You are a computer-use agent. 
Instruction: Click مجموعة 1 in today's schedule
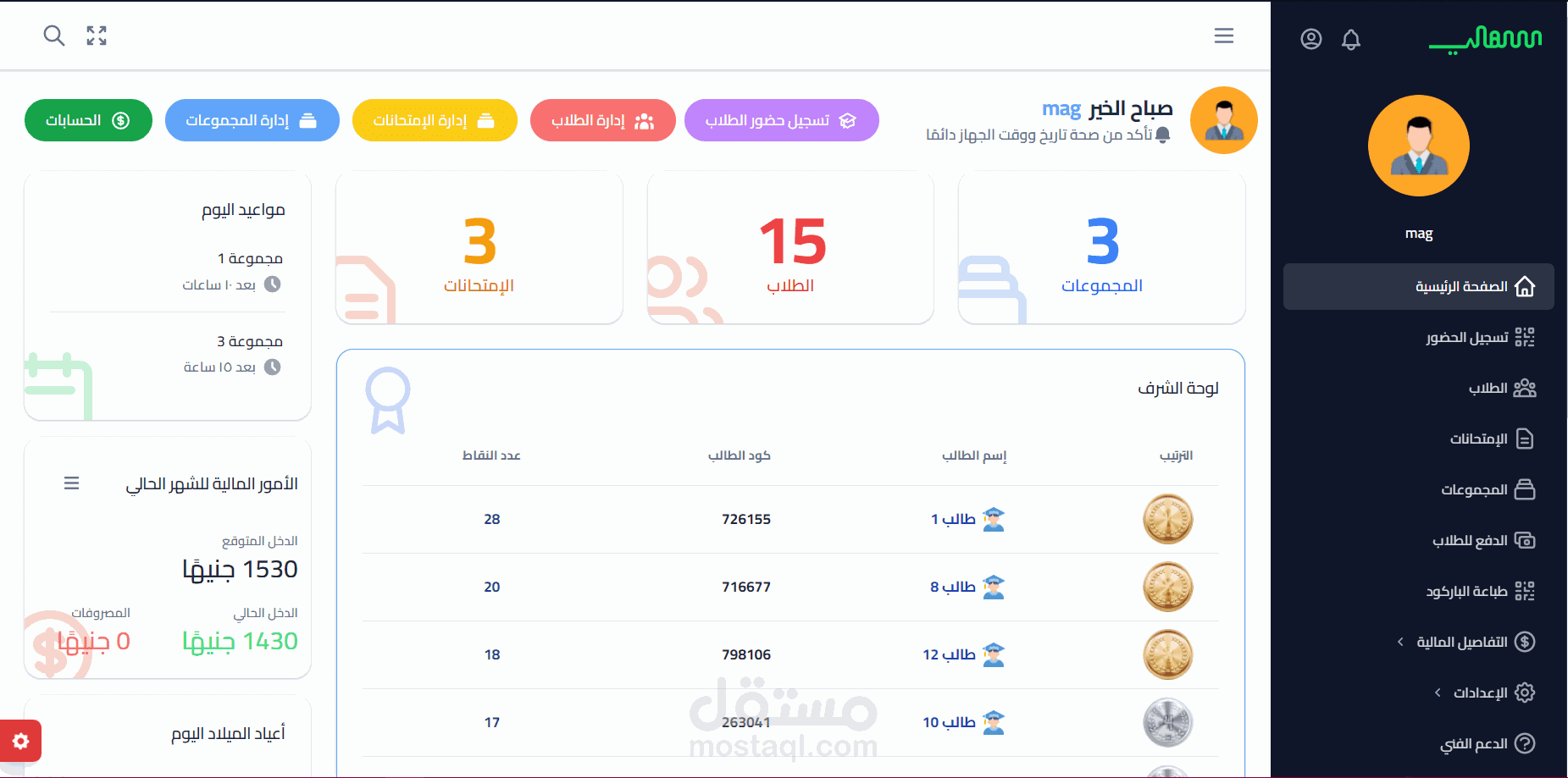(x=250, y=258)
